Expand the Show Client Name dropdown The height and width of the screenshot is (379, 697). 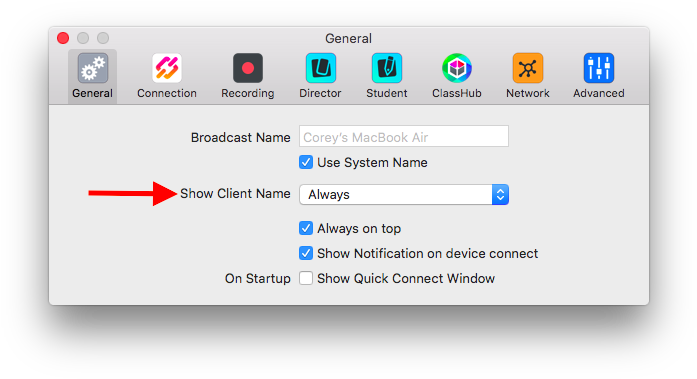pos(404,195)
